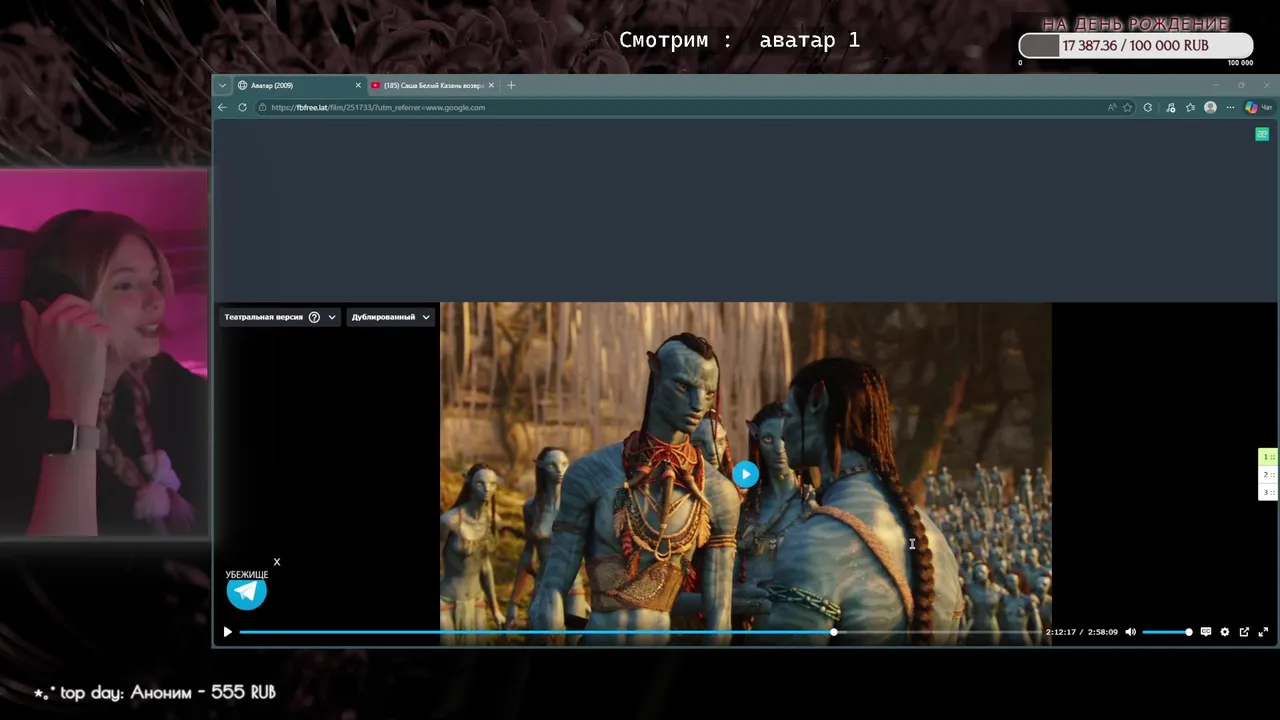The width and height of the screenshot is (1280, 720).
Task: Expand the Театральная версия dropdown
Action: (280, 317)
